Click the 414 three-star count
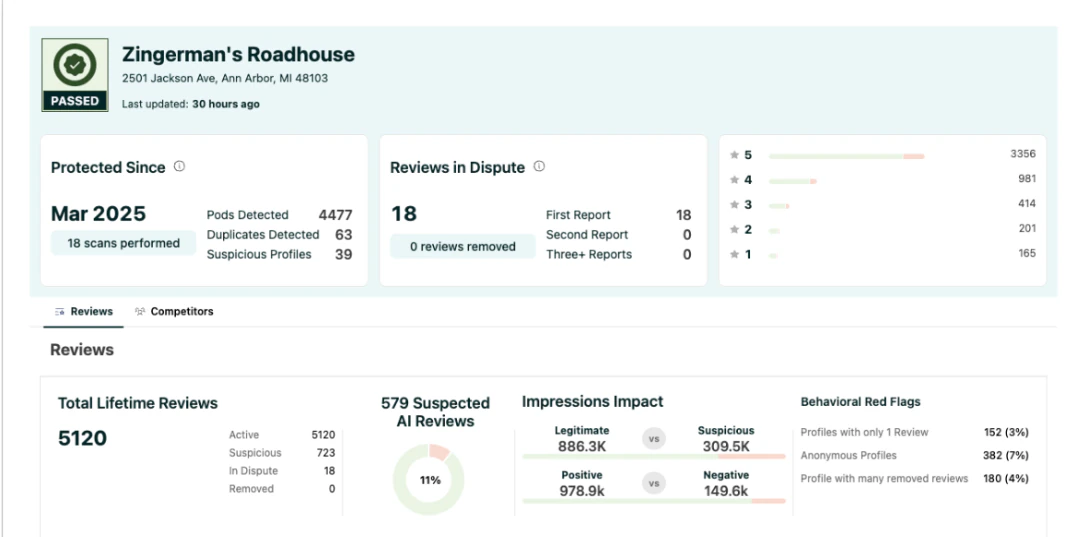The width and height of the screenshot is (1082, 537). tap(1027, 204)
